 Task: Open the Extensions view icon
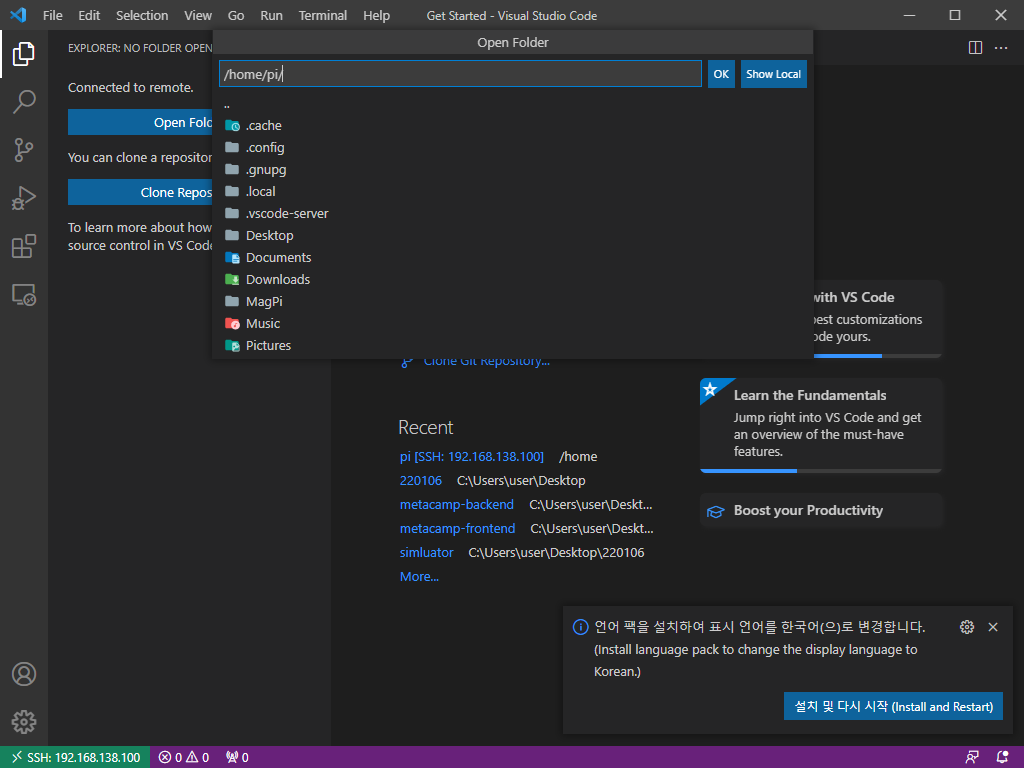24,246
